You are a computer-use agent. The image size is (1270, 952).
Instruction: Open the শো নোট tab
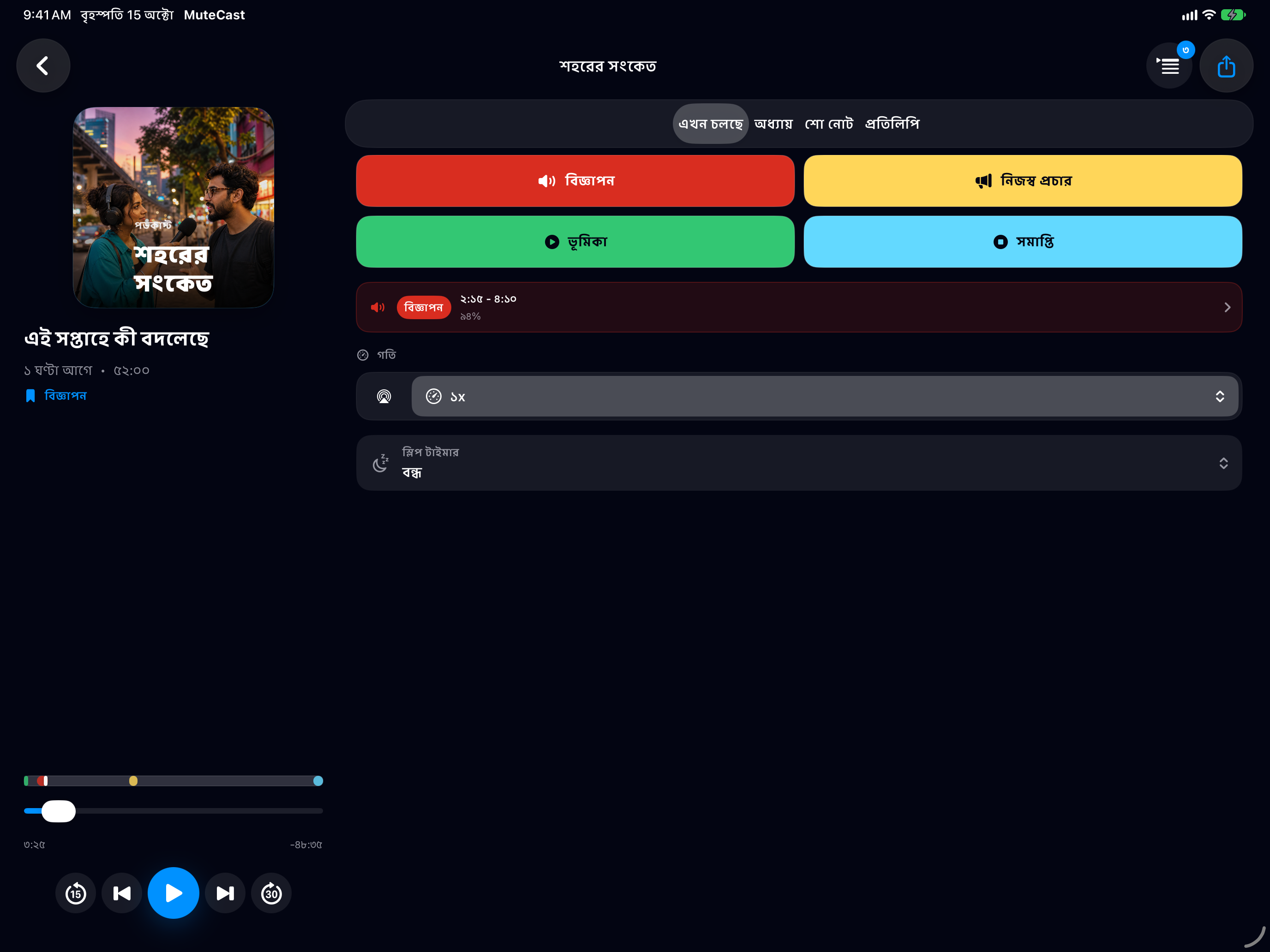click(x=828, y=123)
